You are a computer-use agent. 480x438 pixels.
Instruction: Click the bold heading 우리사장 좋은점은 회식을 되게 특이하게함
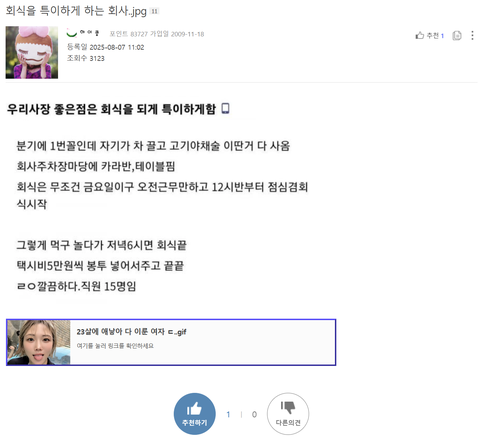(111, 109)
